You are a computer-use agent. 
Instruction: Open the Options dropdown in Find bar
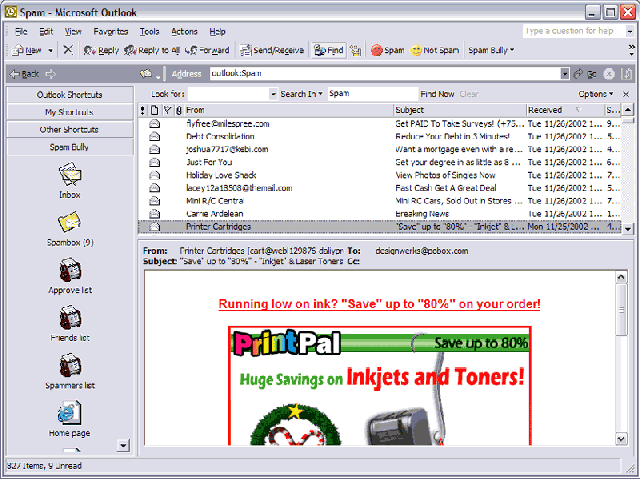click(x=596, y=94)
